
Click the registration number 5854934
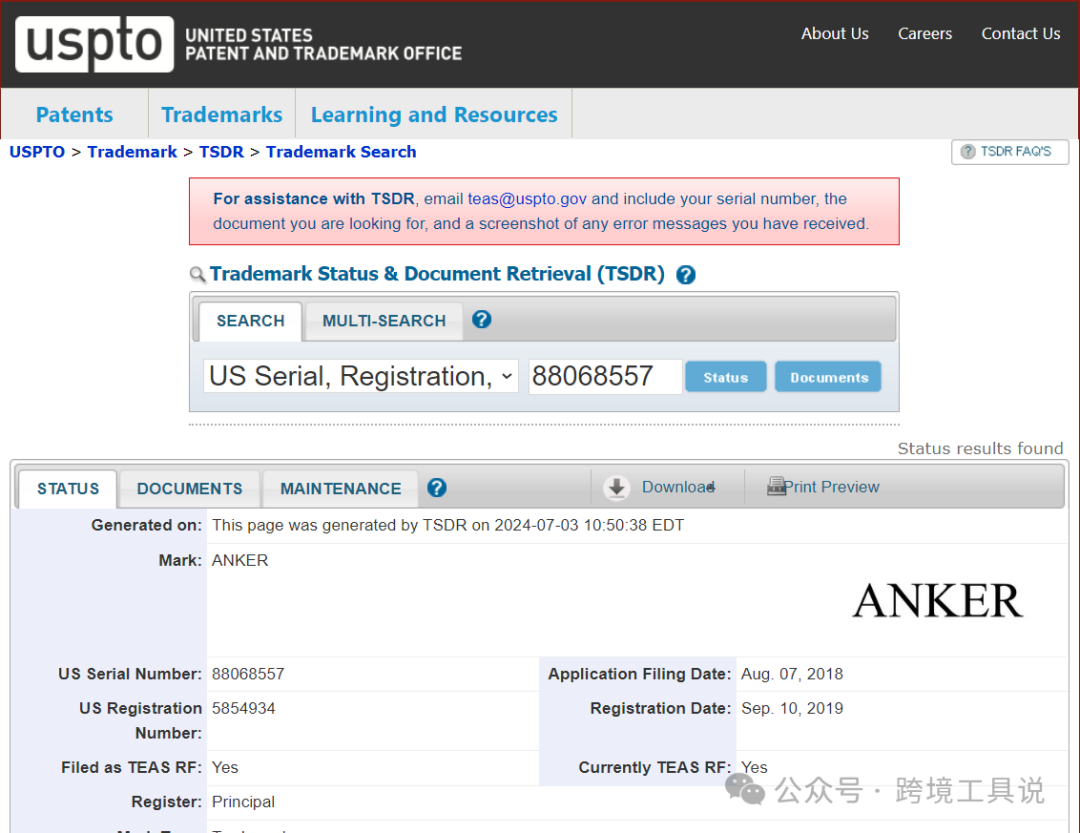tap(243, 708)
